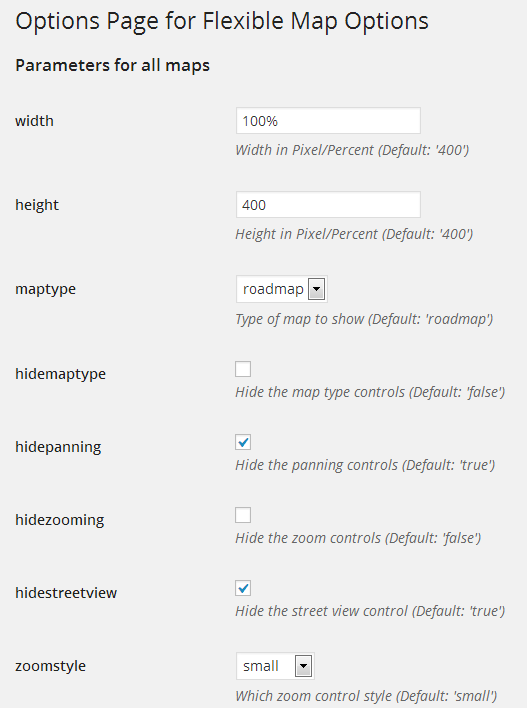The height and width of the screenshot is (708, 527).
Task: Click the width input field
Action: click(328, 121)
